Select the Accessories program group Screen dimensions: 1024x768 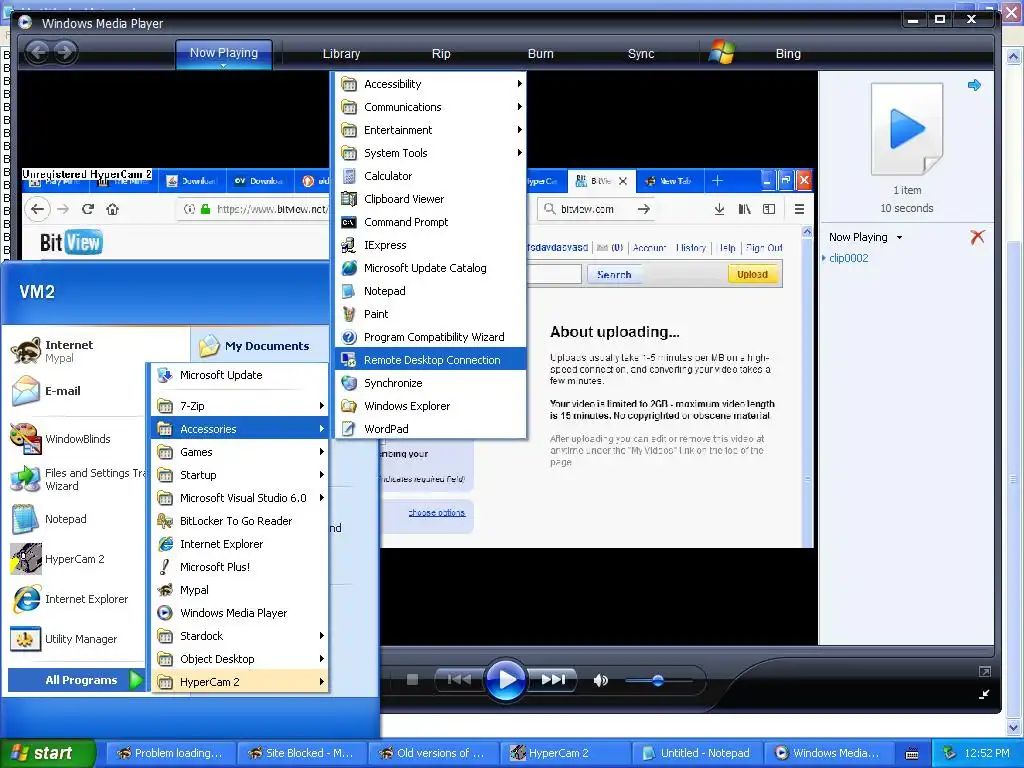pyautogui.click(x=240, y=428)
